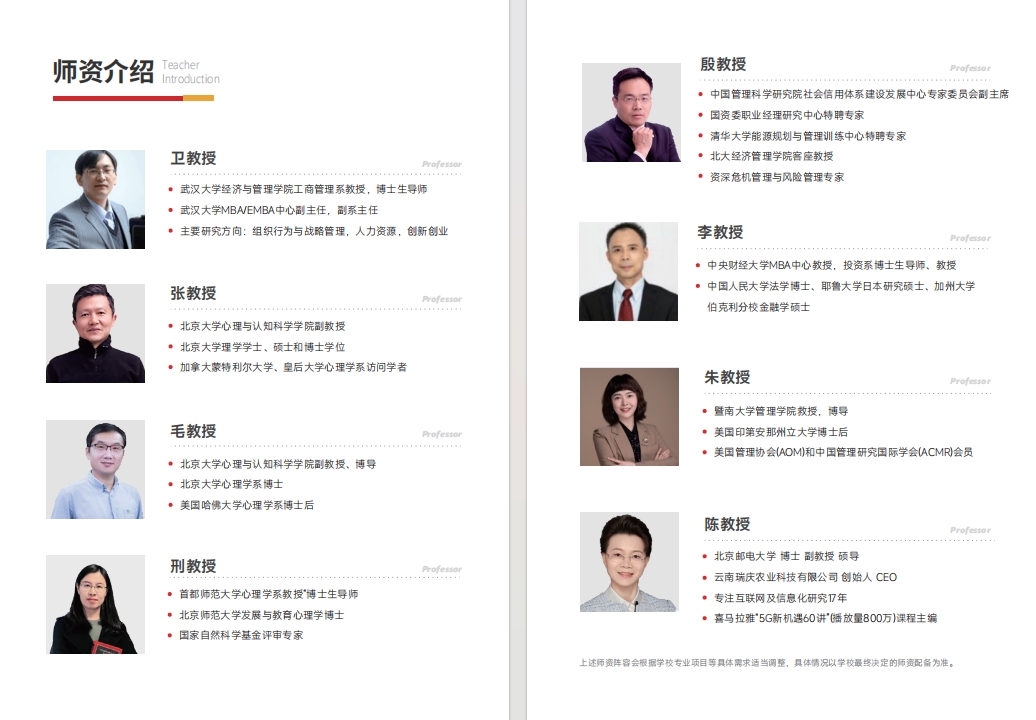
Task: Click the 毛教授 heading text
Action: pyautogui.click(x=193, y=431)
